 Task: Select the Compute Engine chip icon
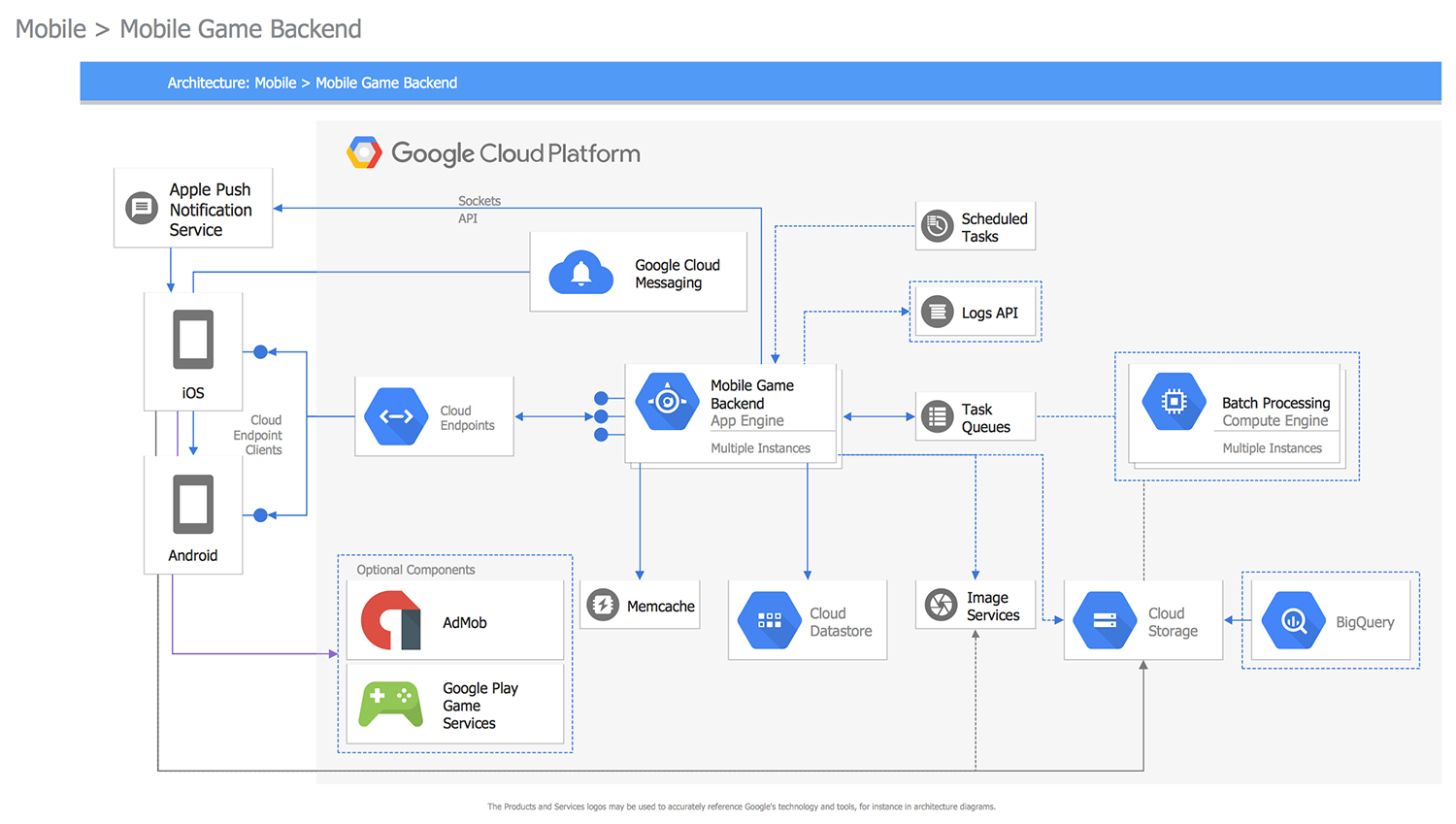tap(1174, 401)
